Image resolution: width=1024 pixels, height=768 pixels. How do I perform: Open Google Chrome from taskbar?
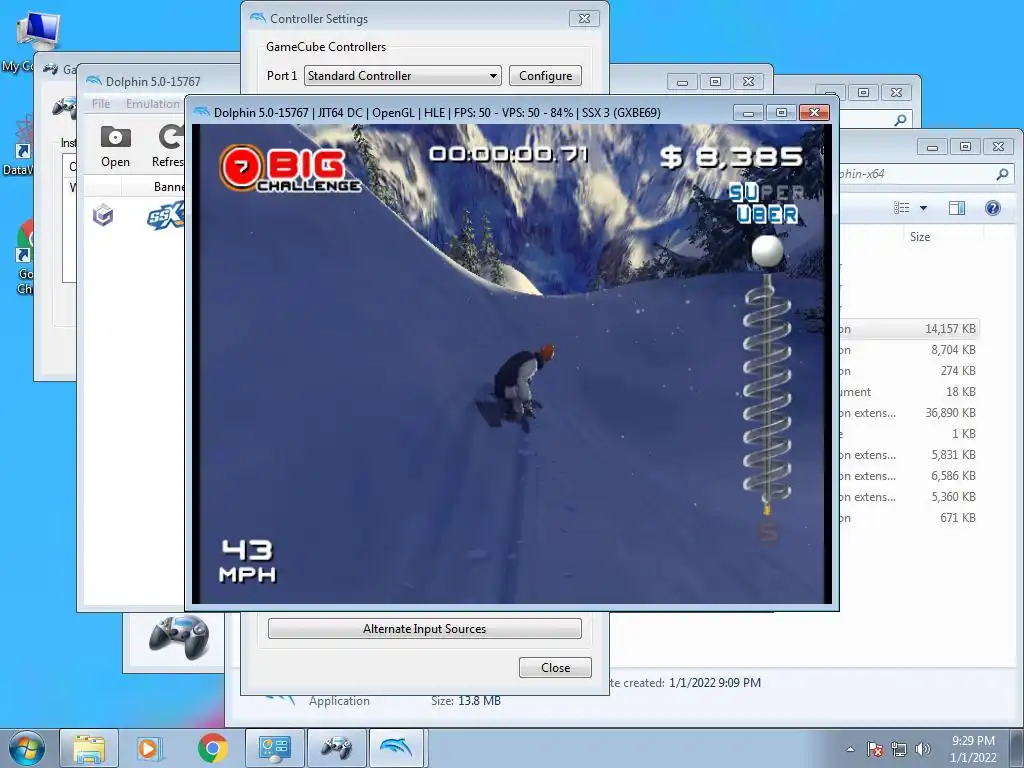coord(213,748)
